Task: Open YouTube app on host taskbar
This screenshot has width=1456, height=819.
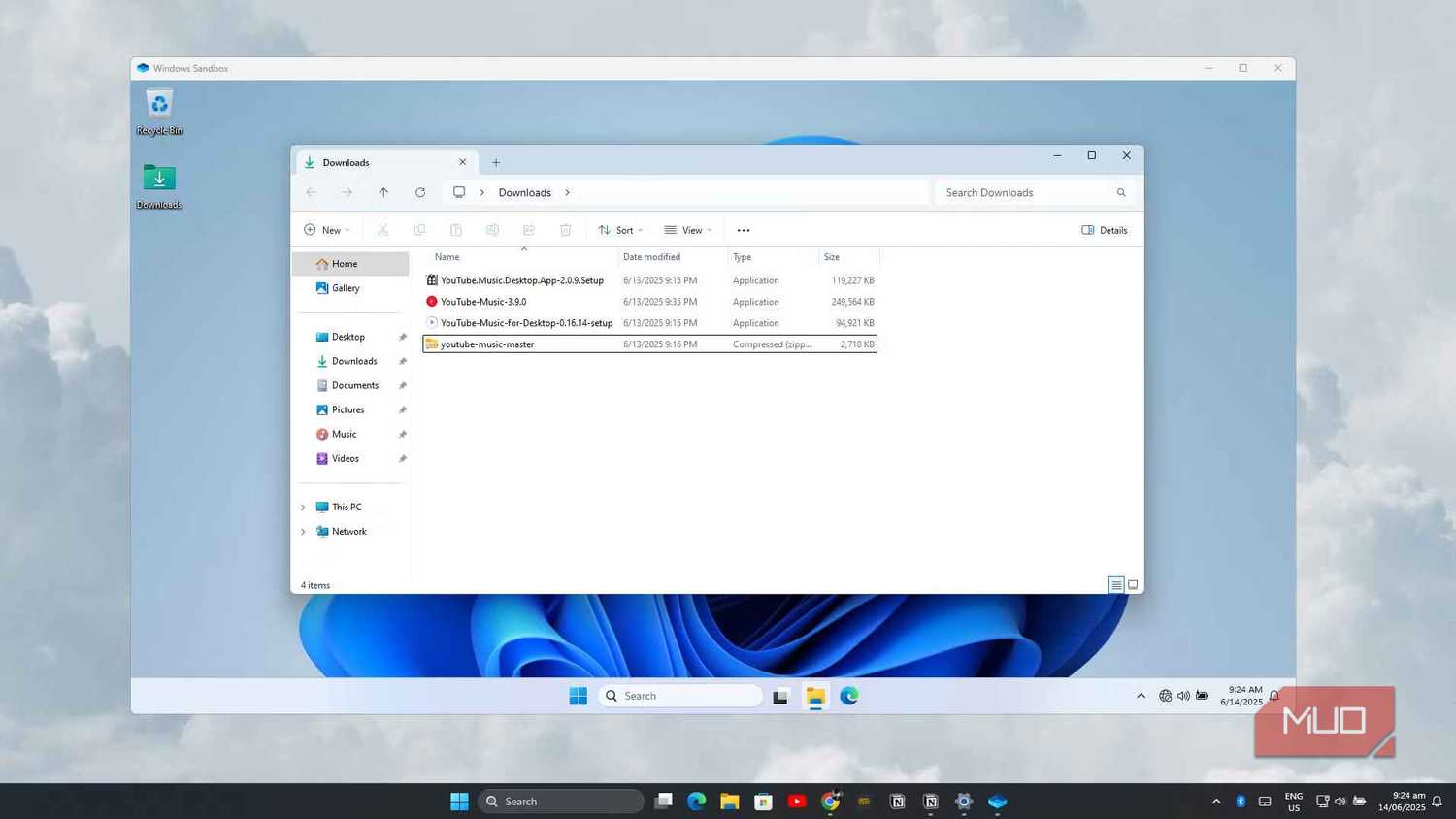Action: coord(797,802)
